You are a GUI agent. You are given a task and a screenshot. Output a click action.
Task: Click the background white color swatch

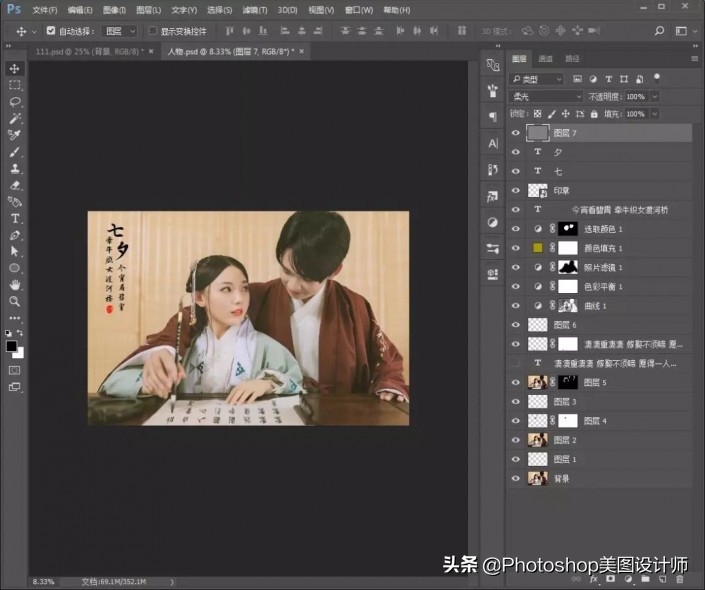[19, 354]
